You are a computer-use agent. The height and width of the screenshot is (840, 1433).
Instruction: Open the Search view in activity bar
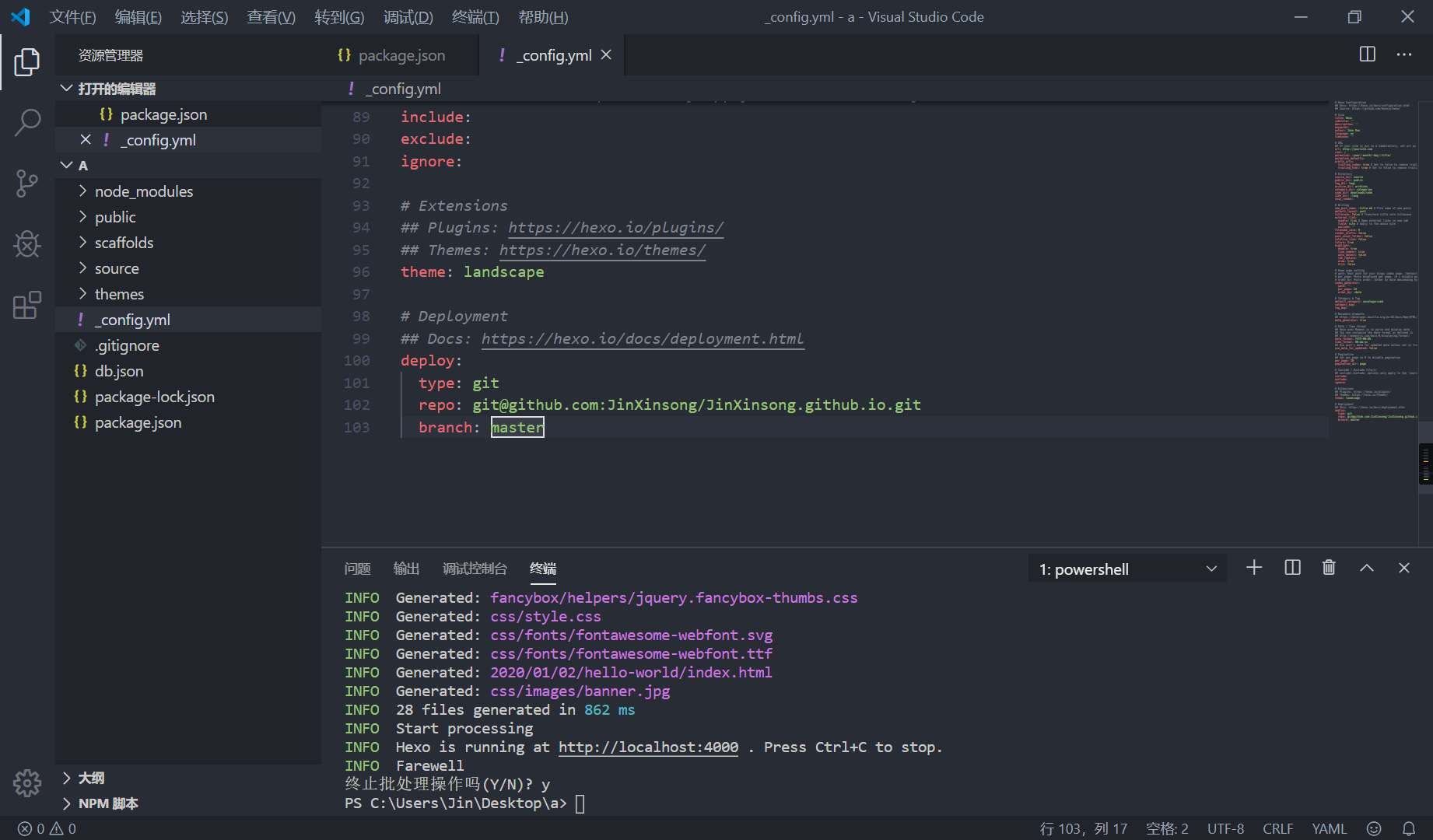[x=27, y=122]
